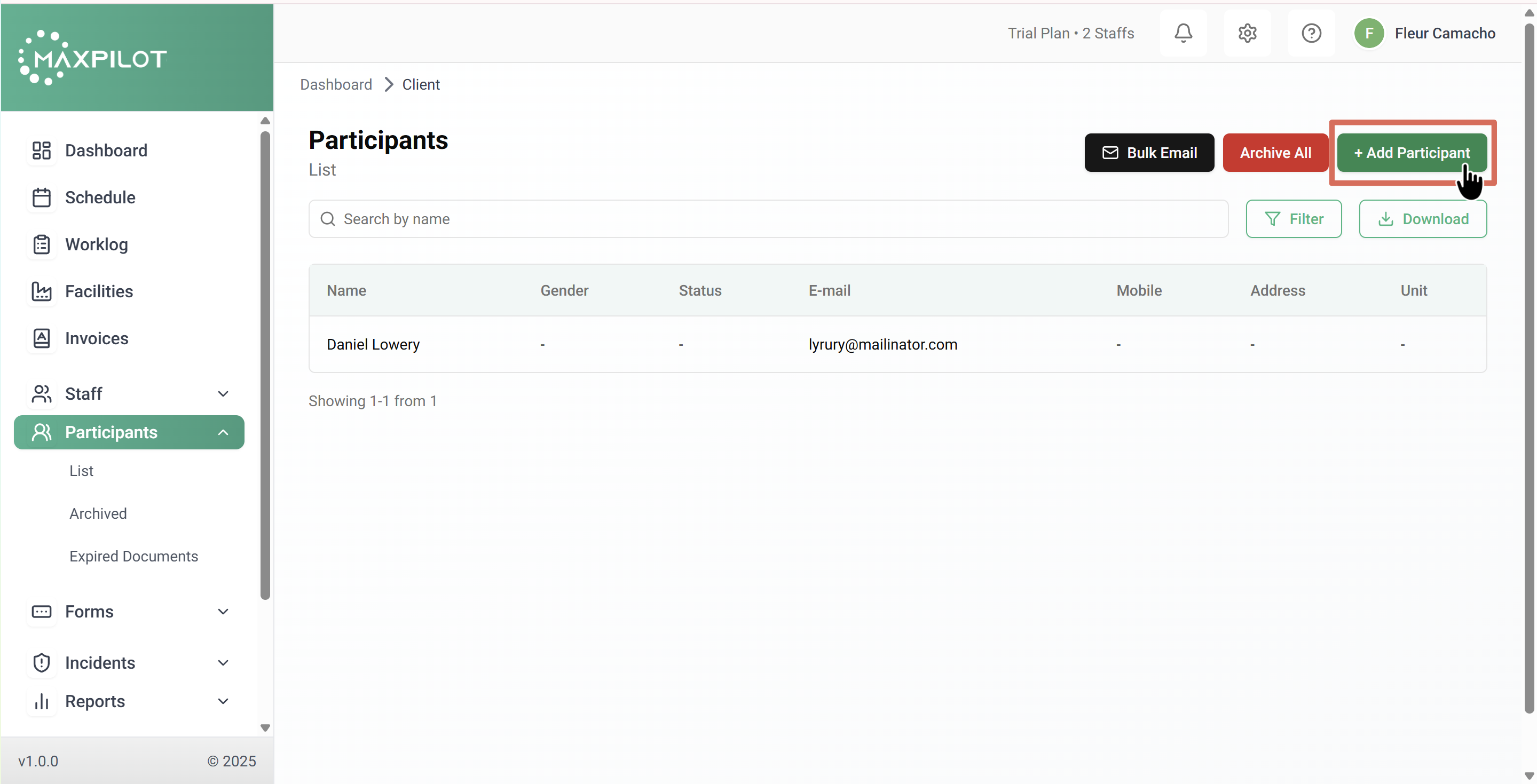Collapse the Participants sidebar section
Screen dimensions: 1537x784
223,433
